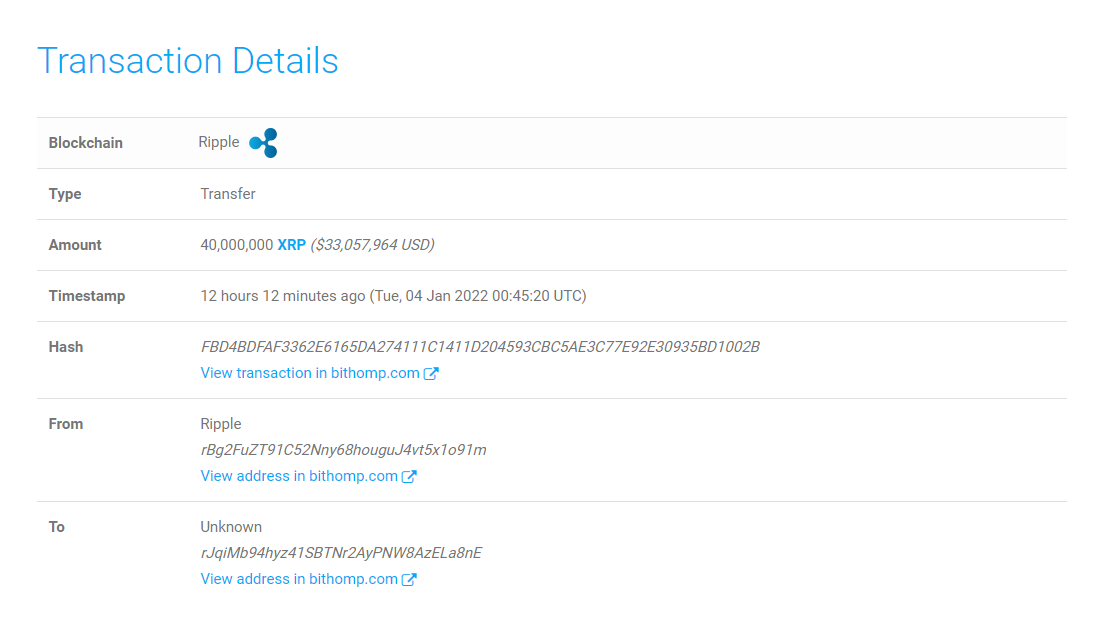The width and height of the screenshot is (1095, 617).
Task: Click the Ripple sender name in From row
Action: pos(221,424)
